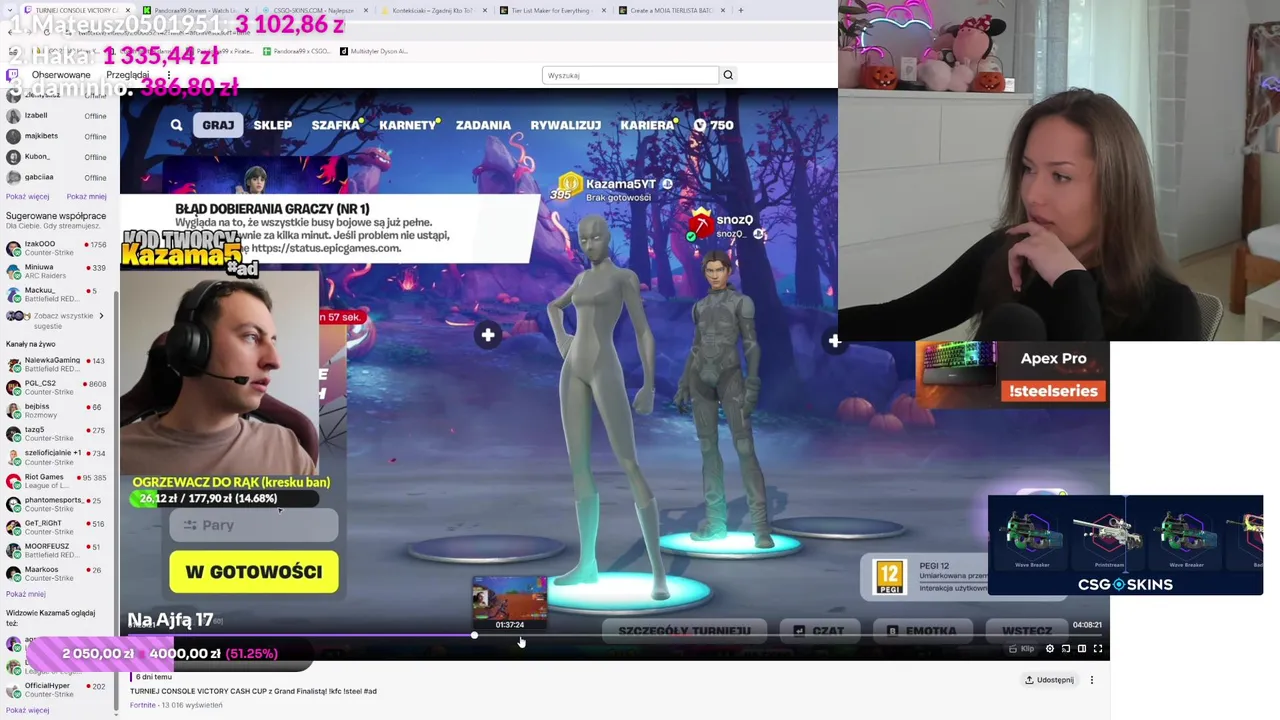Open the Twitch logo home icon
The image size is (1280, 720).
pos(12,75)
